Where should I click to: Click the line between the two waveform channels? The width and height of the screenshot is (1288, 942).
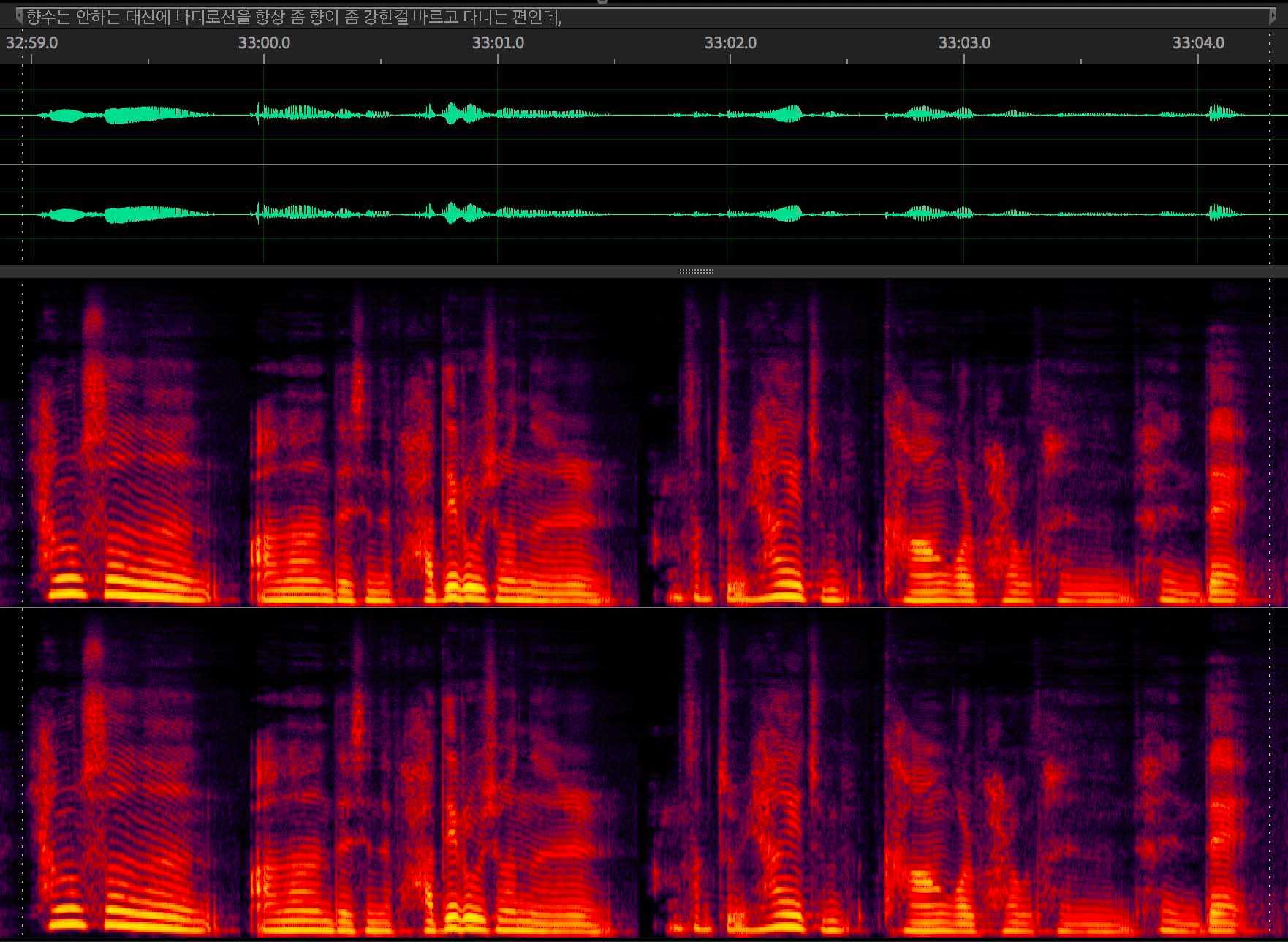pos(644,165)
